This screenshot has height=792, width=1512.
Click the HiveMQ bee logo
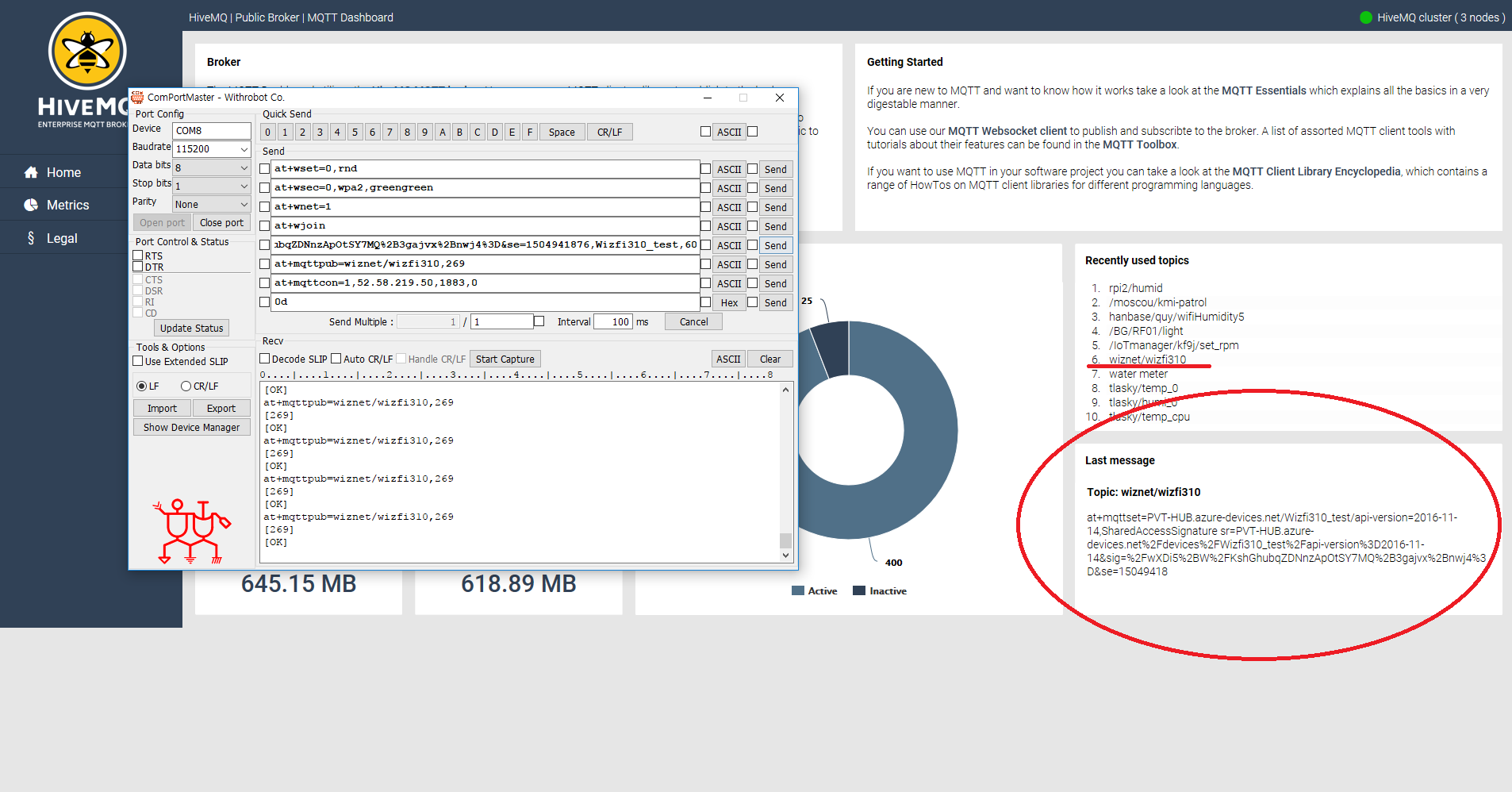tap(87, 52)
